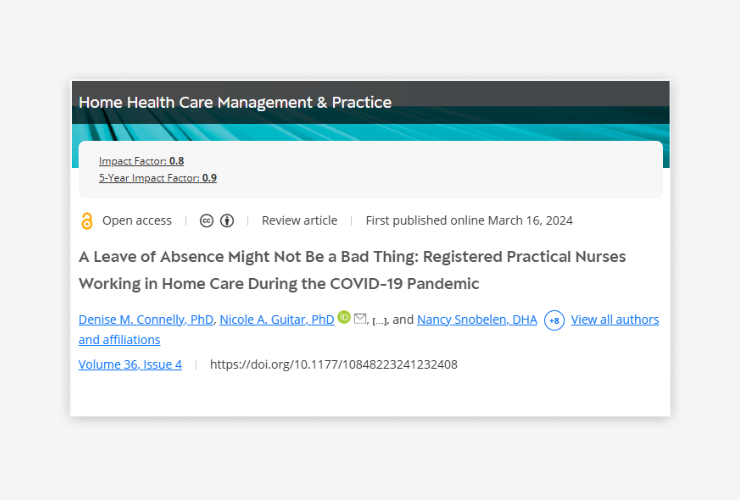The width and height of the screenshot is (740, 500).
Task: Click the 'and affiliations' link text
Action: [119, 340]
